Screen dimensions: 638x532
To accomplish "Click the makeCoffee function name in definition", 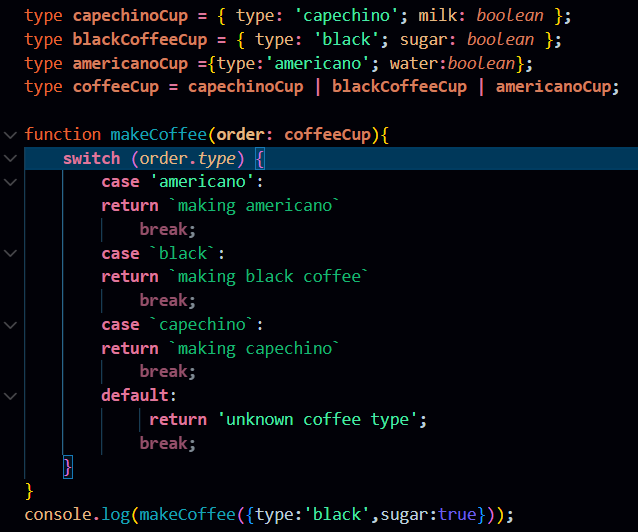I will [159, 134].
